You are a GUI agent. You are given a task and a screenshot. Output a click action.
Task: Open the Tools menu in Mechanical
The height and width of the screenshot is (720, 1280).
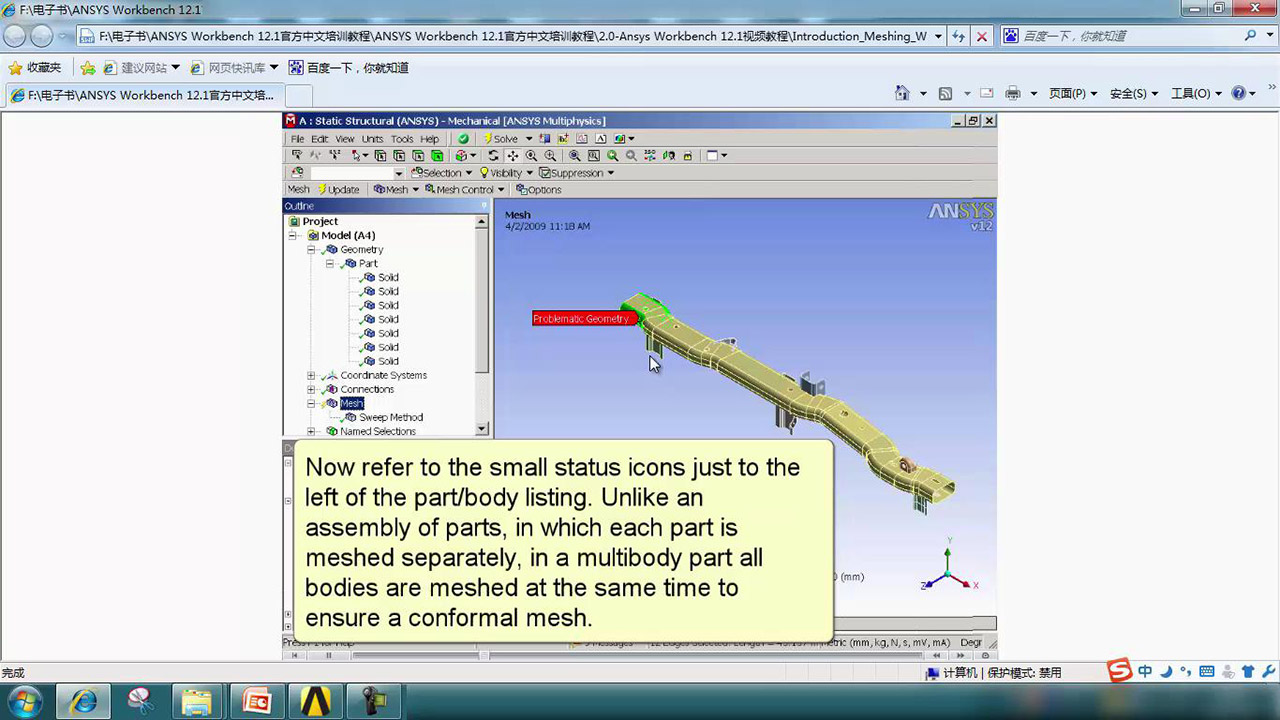click(x=402, y=139)
